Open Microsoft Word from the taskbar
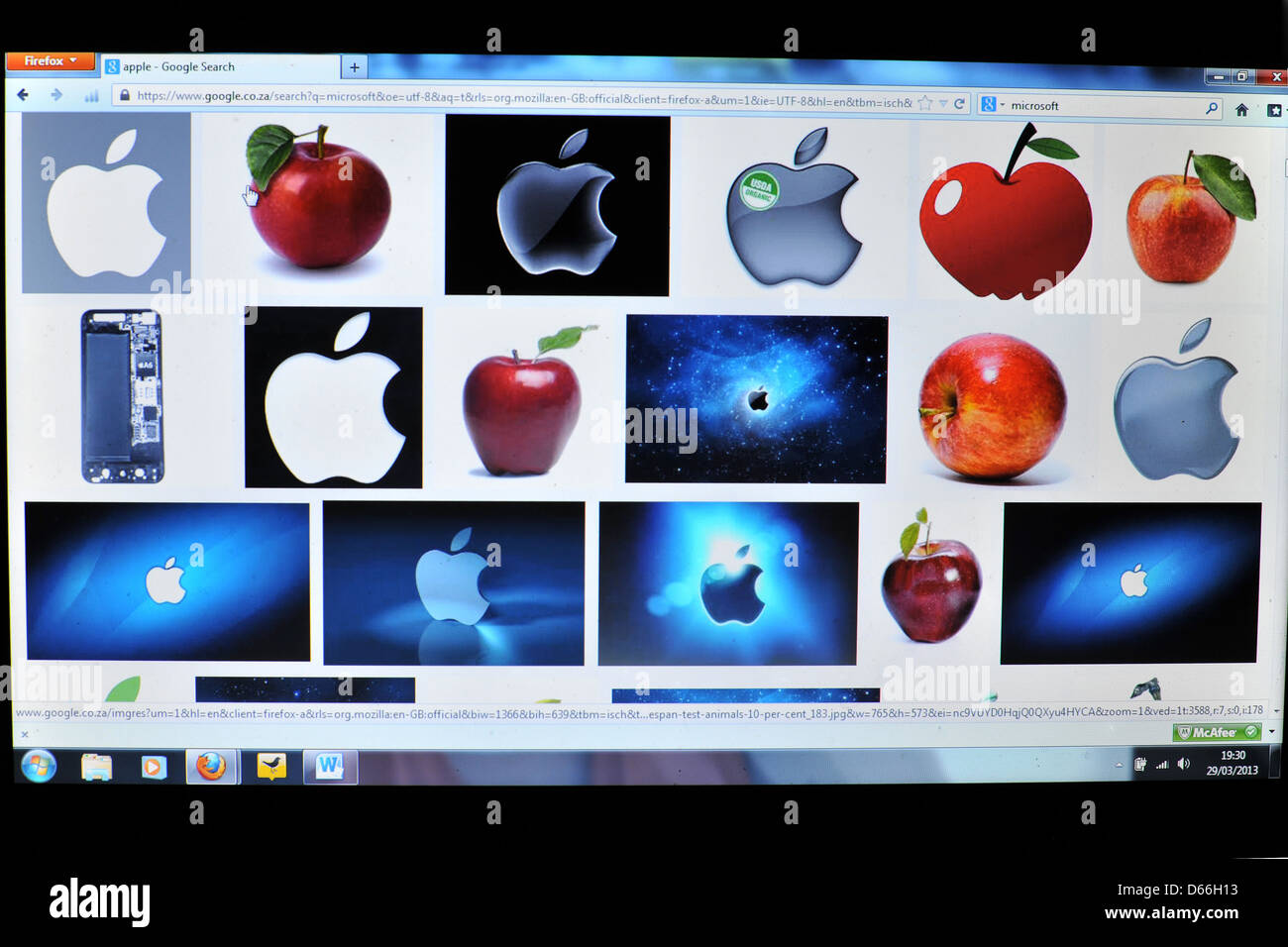Screen dimensions: 1288x947 point(329,767)
